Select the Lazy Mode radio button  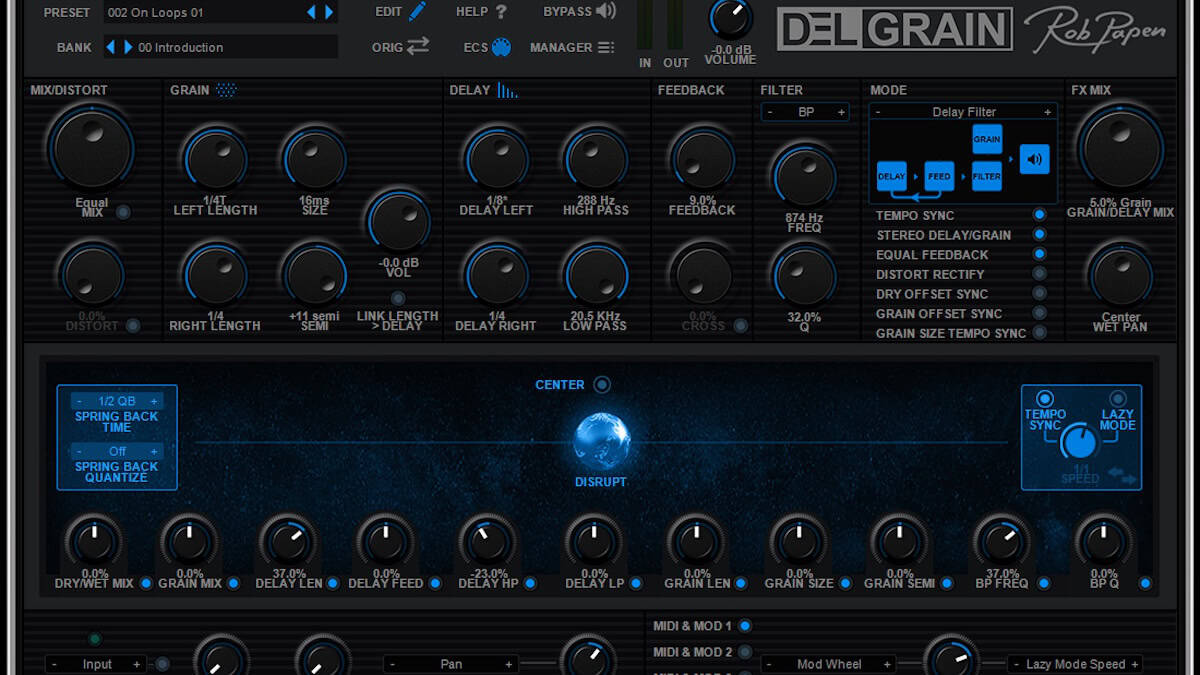[1117, 399]
